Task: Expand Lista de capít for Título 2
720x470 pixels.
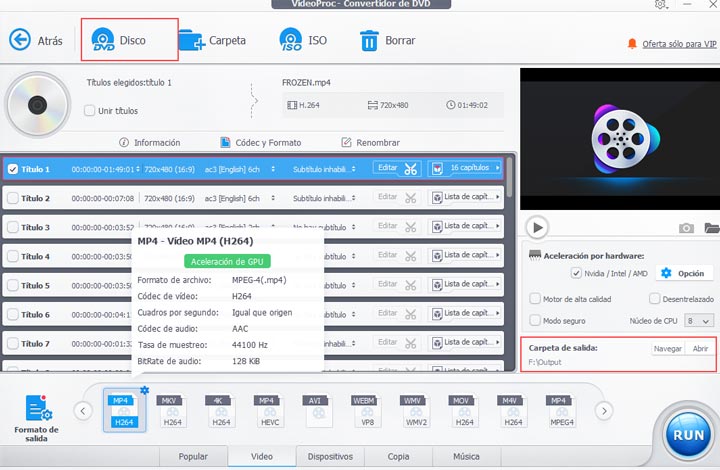Action: pos(465,197)
